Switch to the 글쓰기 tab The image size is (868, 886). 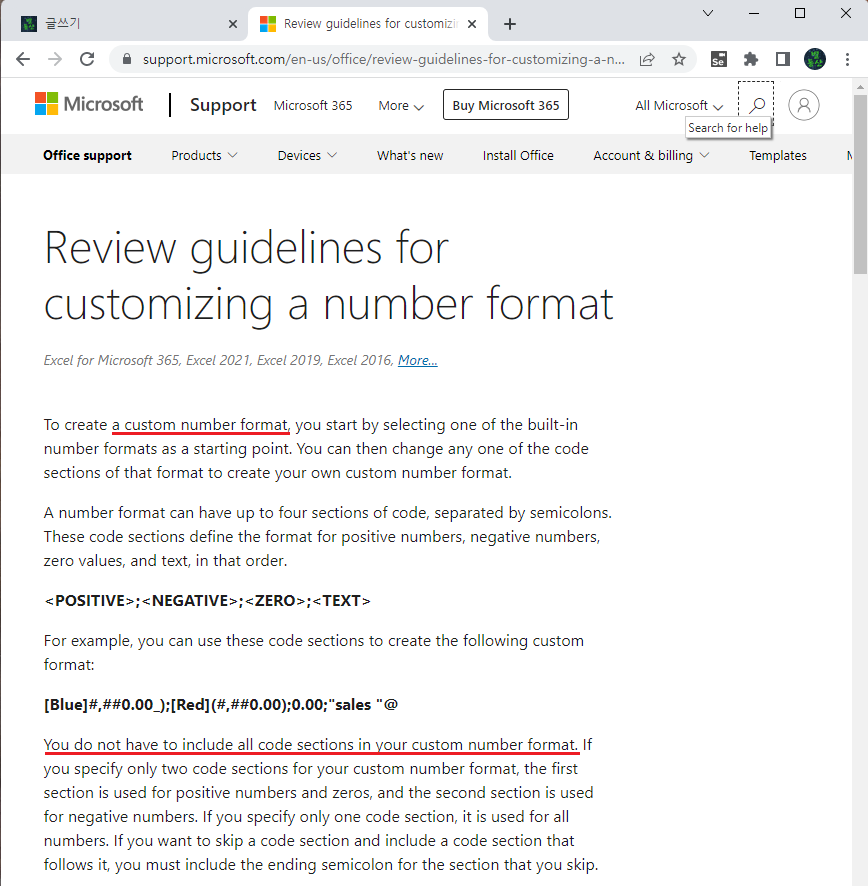click(x=124, y=24)
